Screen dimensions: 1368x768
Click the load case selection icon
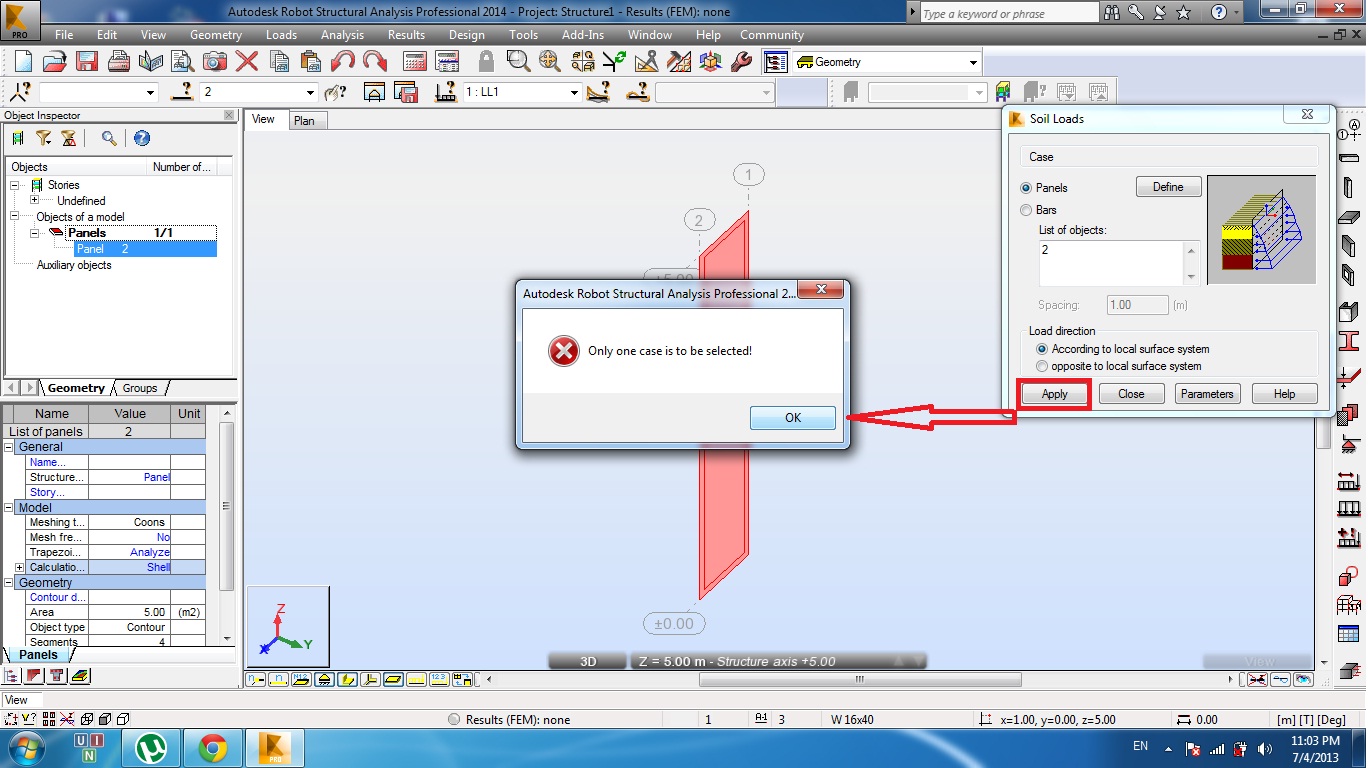(447, 92)
